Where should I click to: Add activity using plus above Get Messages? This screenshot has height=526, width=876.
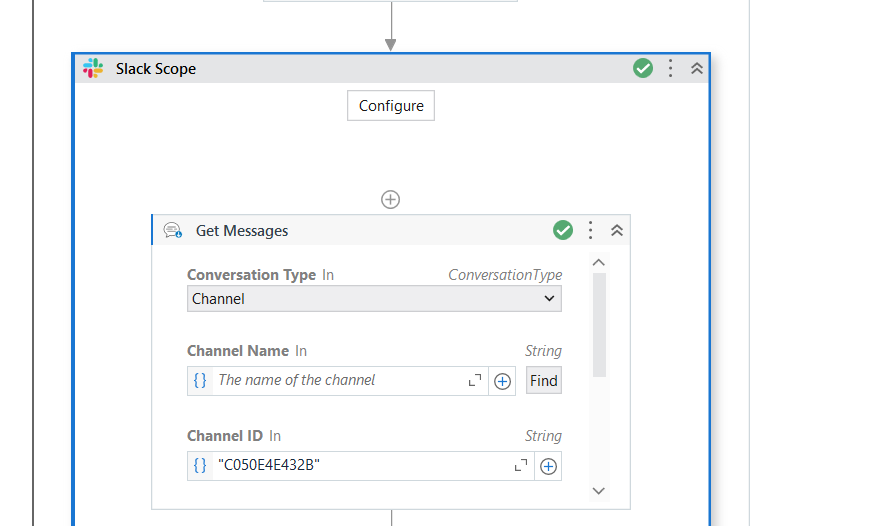pos(391,199)
